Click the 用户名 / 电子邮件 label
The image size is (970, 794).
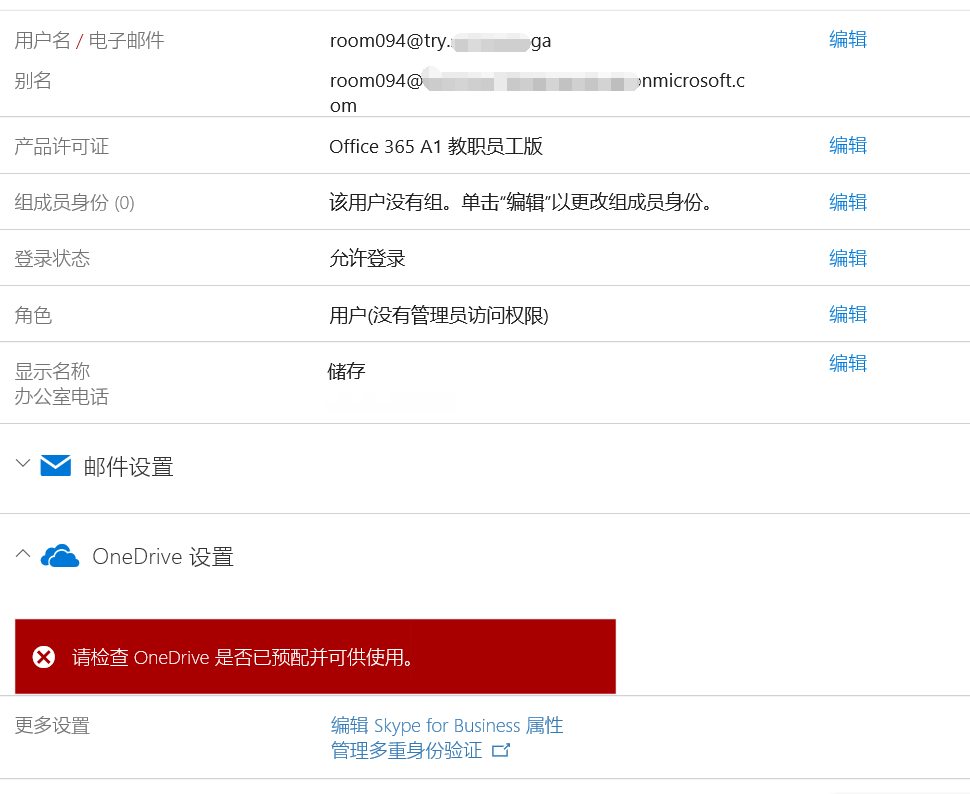[90, 41]
